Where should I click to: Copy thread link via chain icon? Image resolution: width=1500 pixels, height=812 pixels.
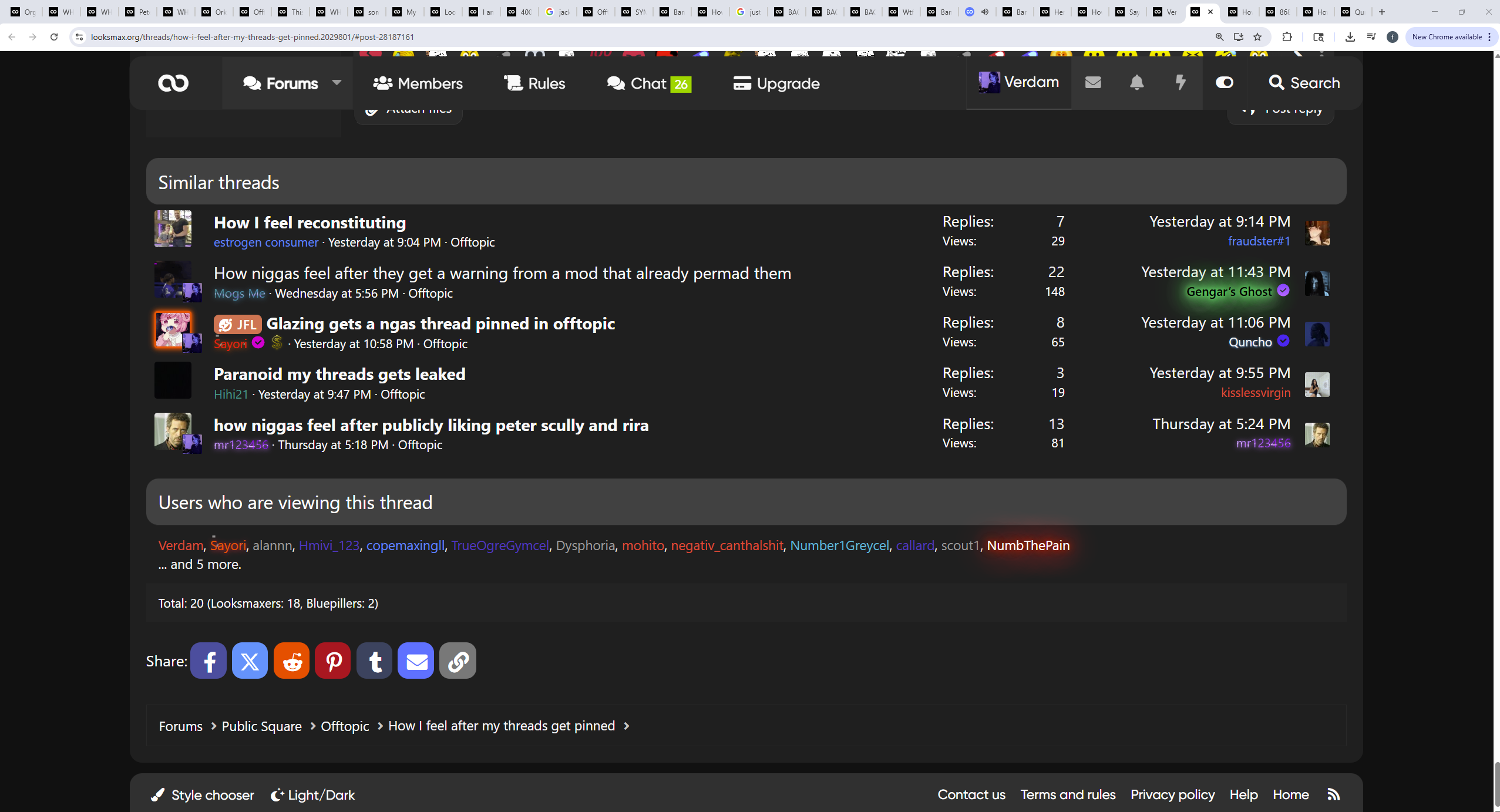click(458, 661)
